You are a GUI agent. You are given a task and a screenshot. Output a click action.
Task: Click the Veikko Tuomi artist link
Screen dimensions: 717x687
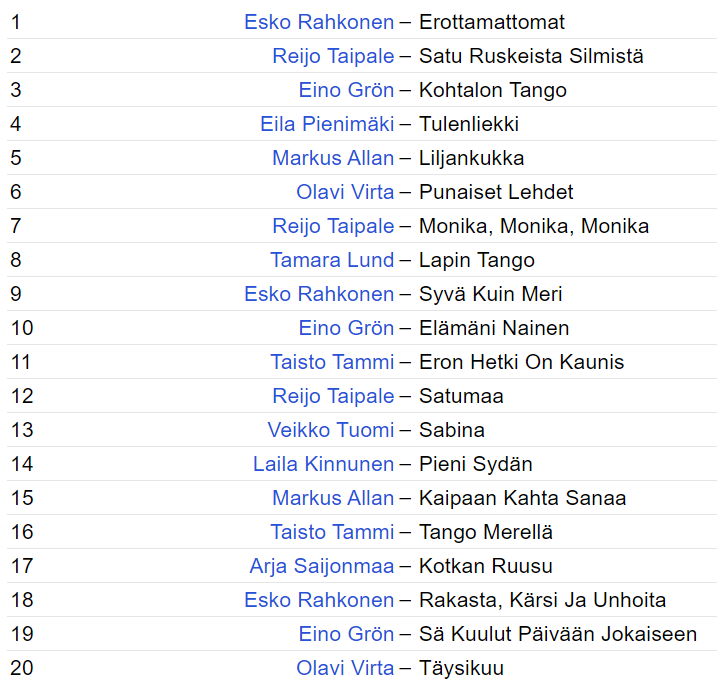coord(331,430)
